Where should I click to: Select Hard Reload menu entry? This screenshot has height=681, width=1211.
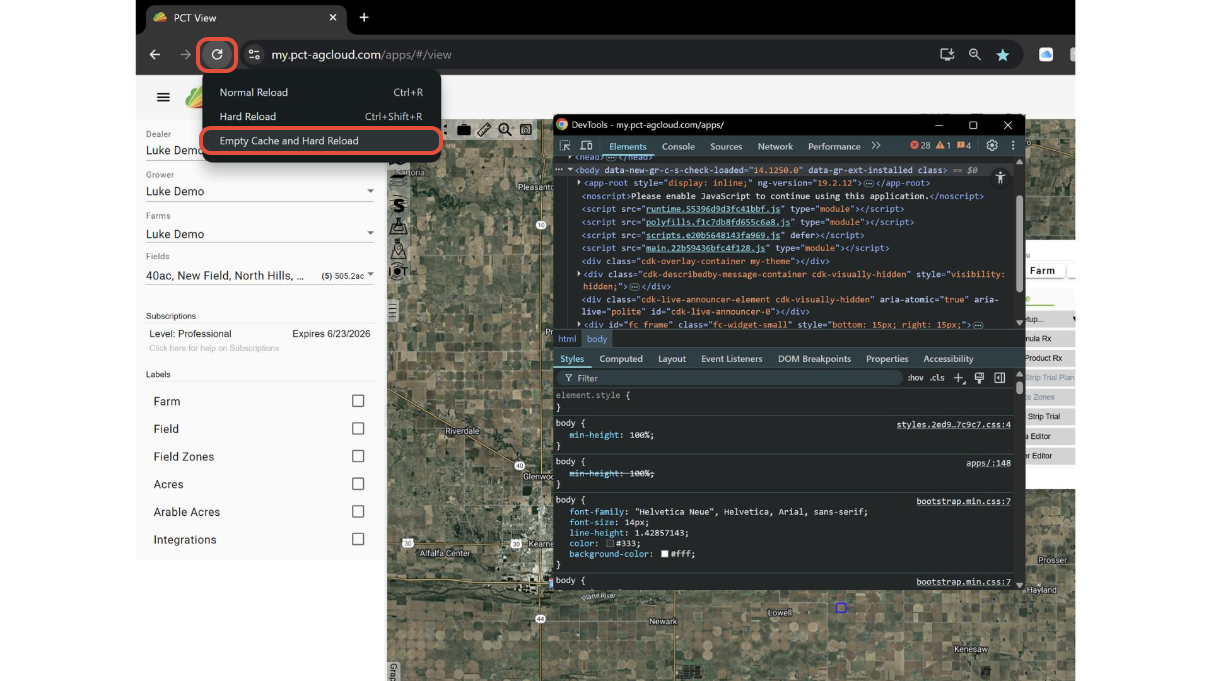pyautogui.click(x=321, y=116)
